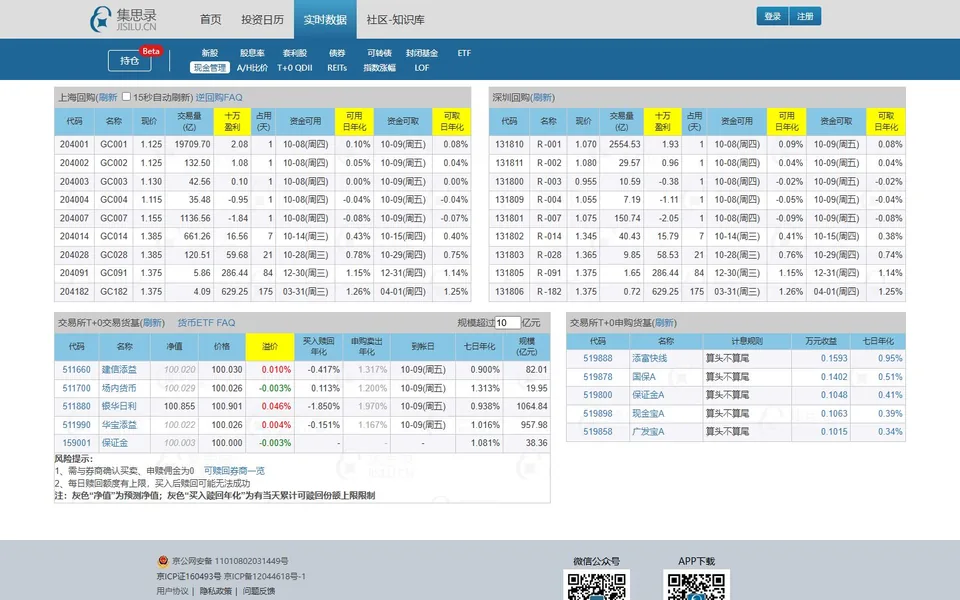Screen dimensions: 960x600
Task: Go to the 套利股 submenu
Action: coord(295,53)
